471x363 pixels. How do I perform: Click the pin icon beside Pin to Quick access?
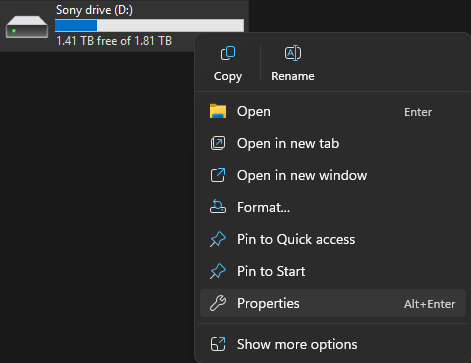pos(218,239)
